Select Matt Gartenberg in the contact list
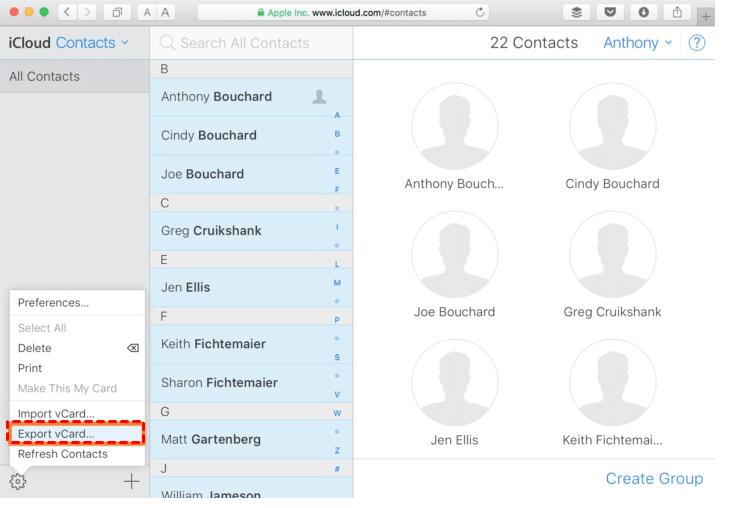This screenshot has height=508, width=754. tap(251, 439)
